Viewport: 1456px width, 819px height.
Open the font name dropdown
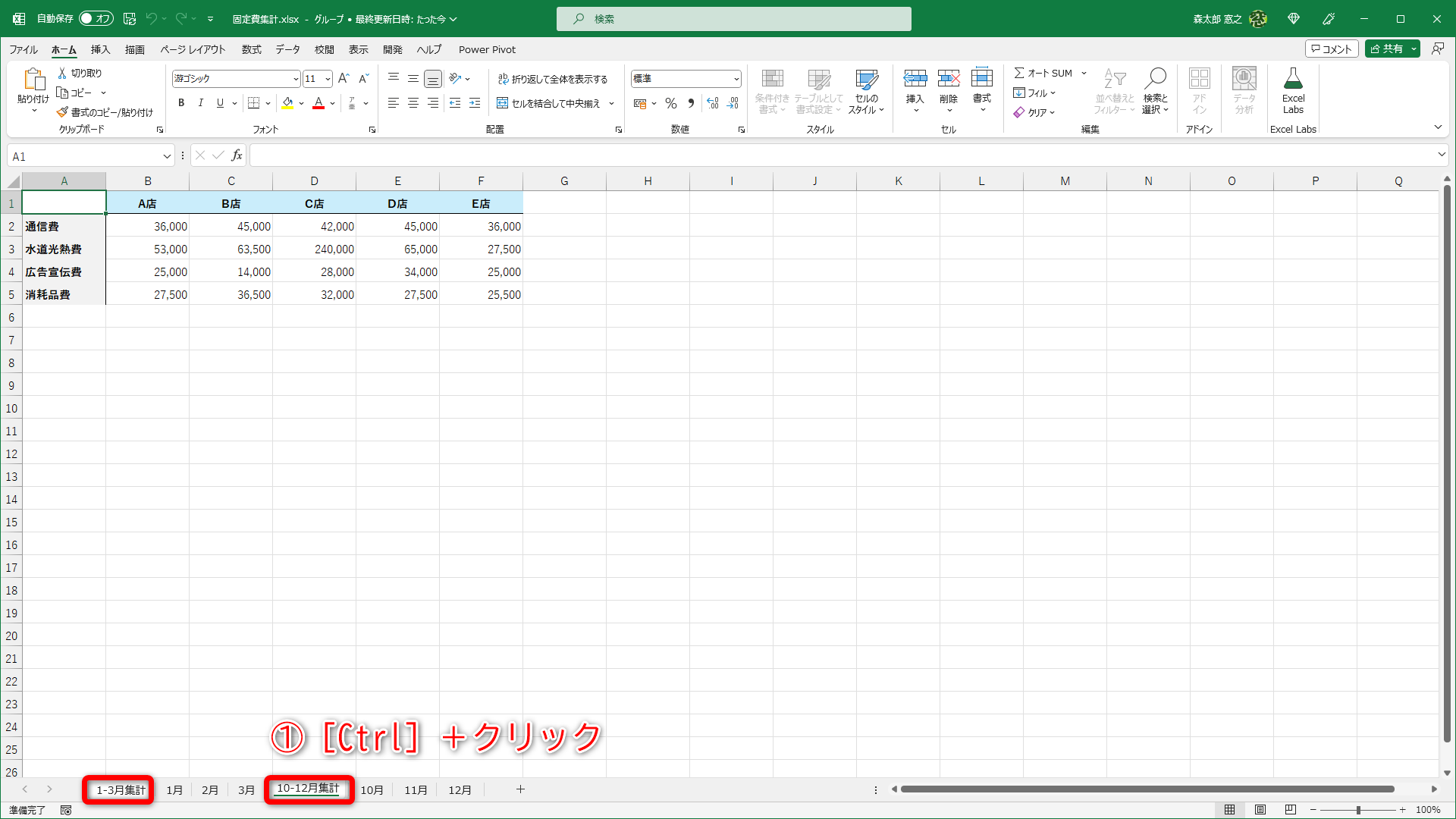coord(296,78)
